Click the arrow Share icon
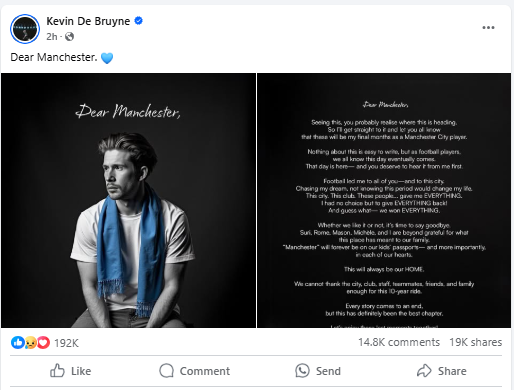 tap(424, 371)
